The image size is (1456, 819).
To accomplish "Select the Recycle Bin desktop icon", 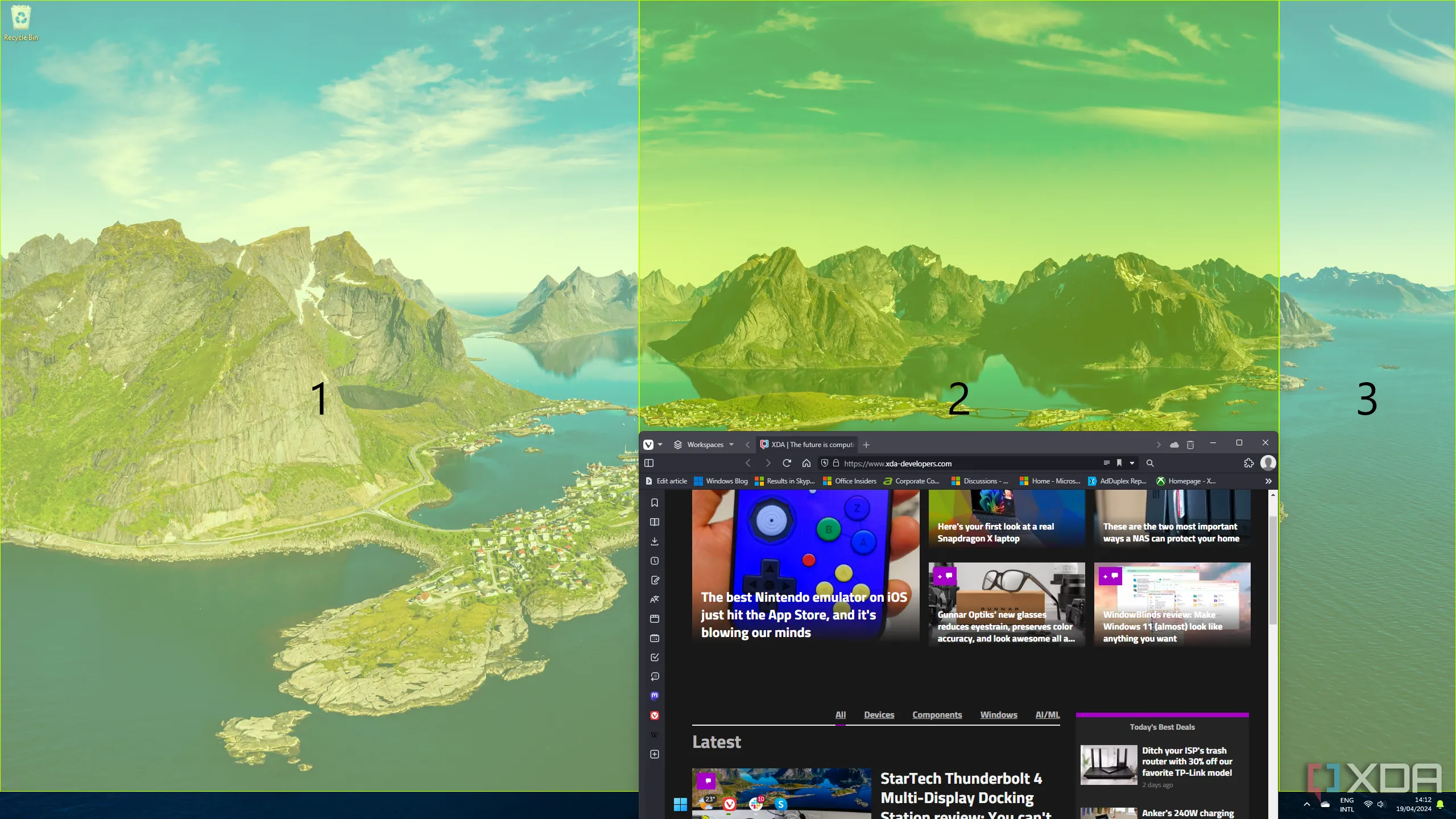I will coord(20,23).
